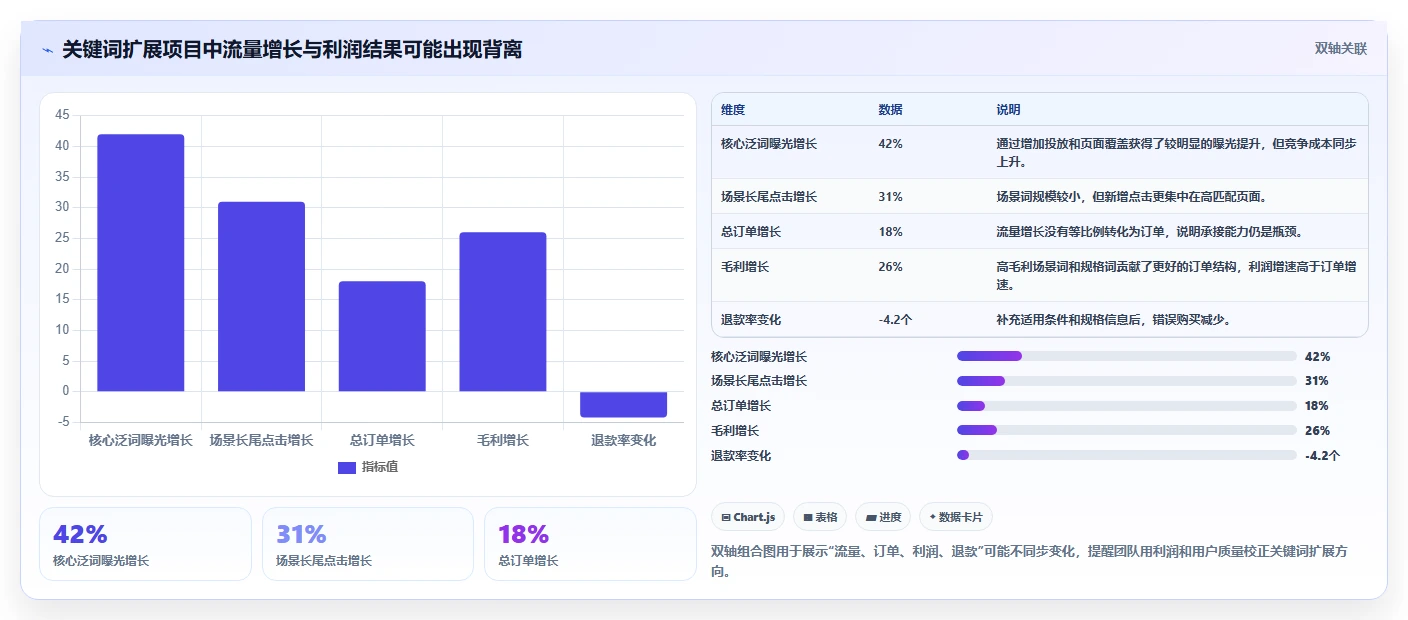
Task: Click the 场景长尾点击增长 bar in chart
Action: [x=261, y=297]
